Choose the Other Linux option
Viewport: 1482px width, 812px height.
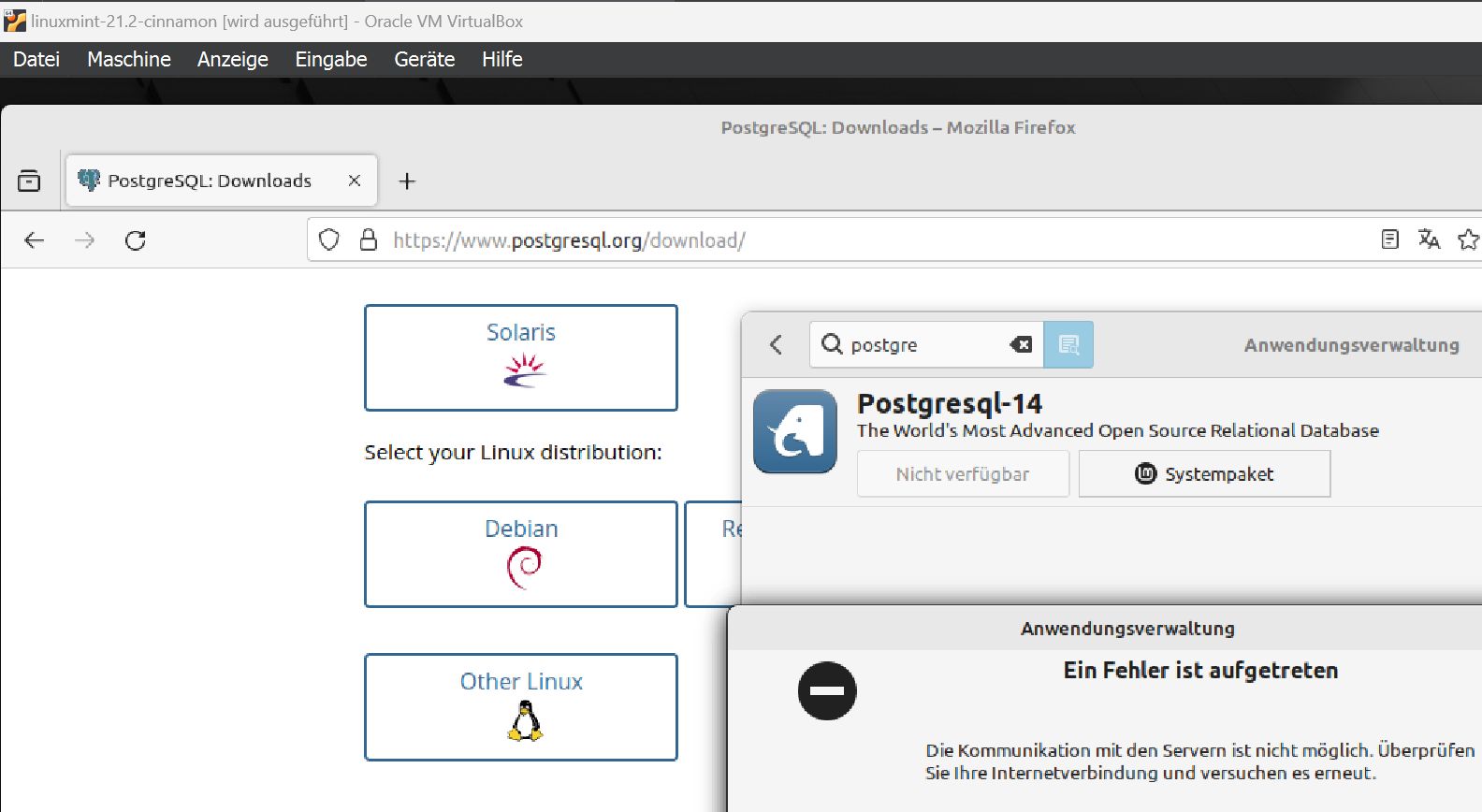coord(521,707)
